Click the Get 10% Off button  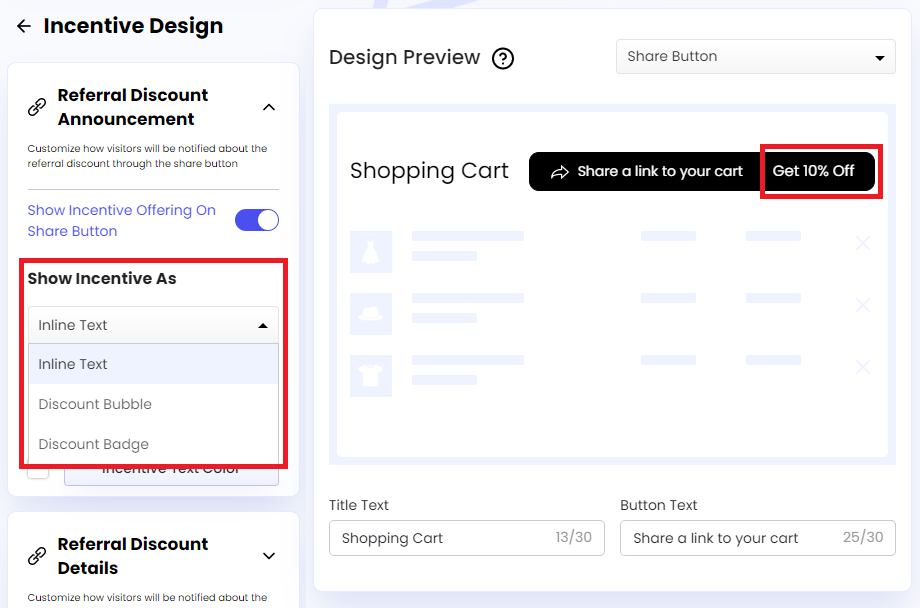click(818, 171)
